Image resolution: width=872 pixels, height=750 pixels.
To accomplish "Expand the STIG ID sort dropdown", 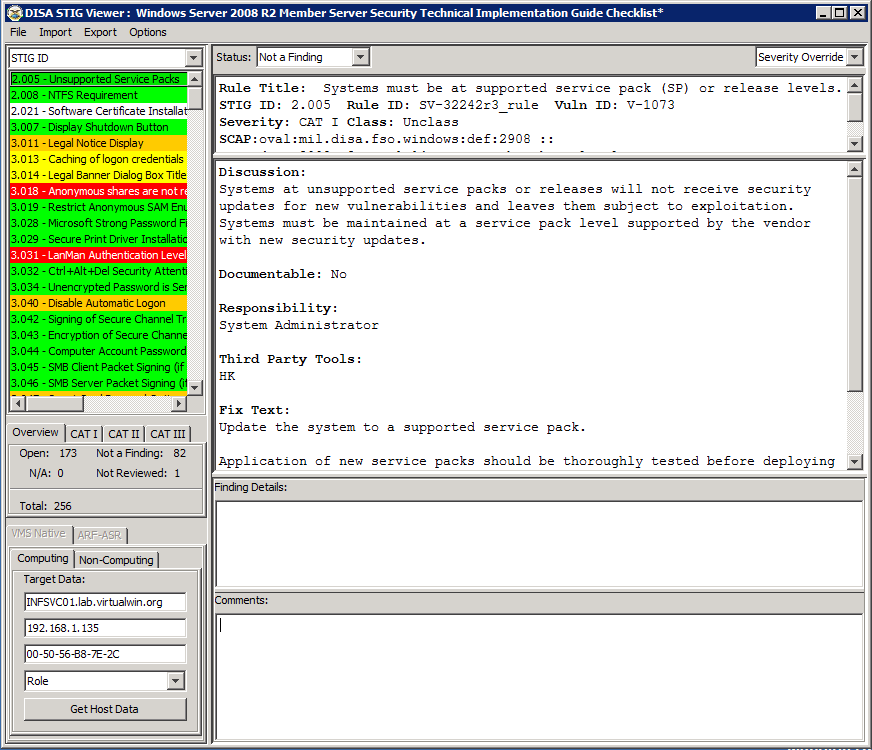I will (x=193, y=58).
